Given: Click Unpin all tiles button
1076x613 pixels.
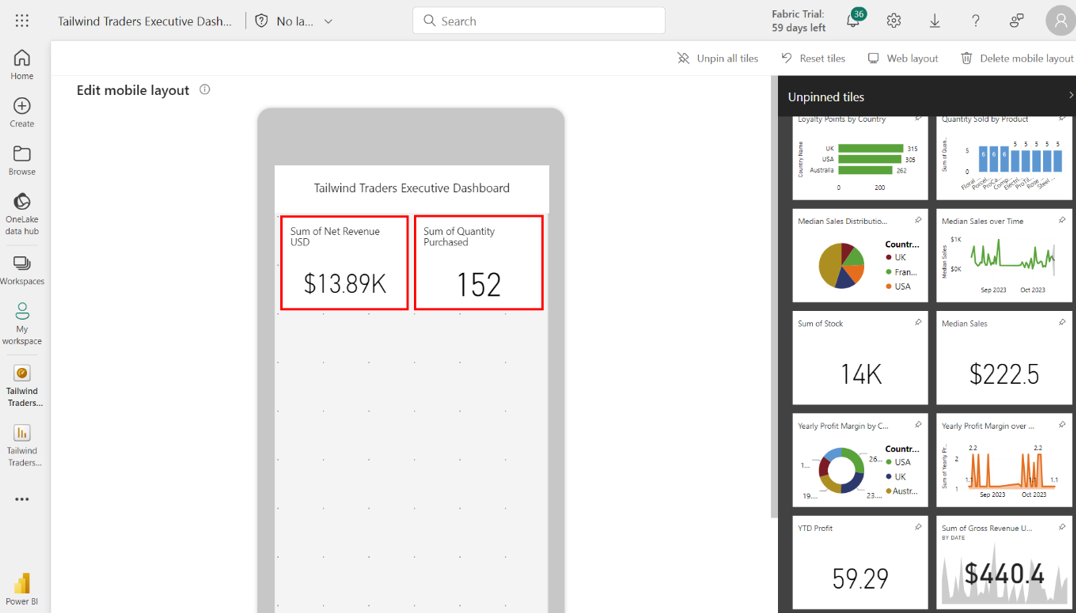Looking at the screenshot, I should [x=717, y=58].
